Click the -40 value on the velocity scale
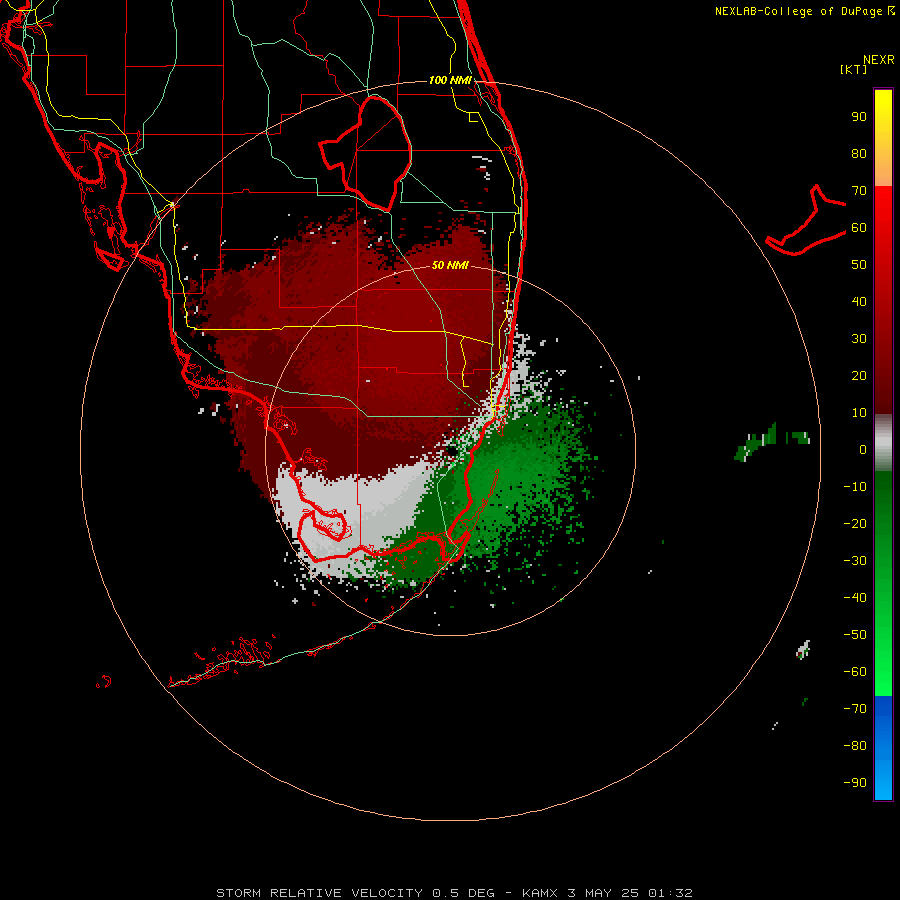Image resolution: width=900 pixels, height=900 pixels. pyautogui.click(x=855, y=598)
